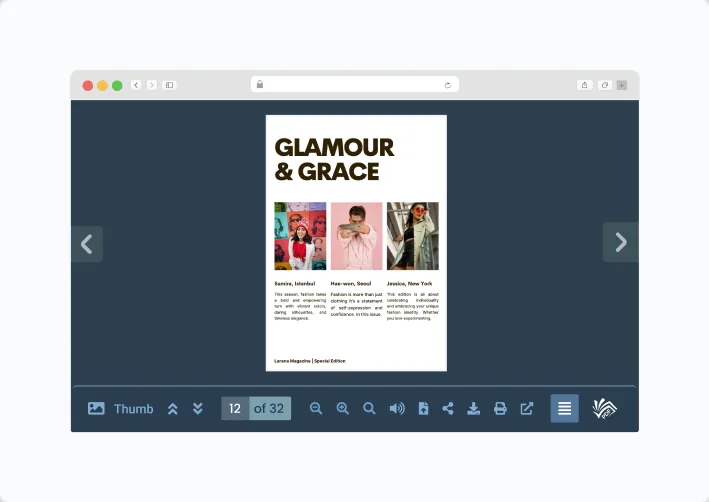709x502 pixels.
Task: Go to next page with right arrow
Action: click(621, 242)
